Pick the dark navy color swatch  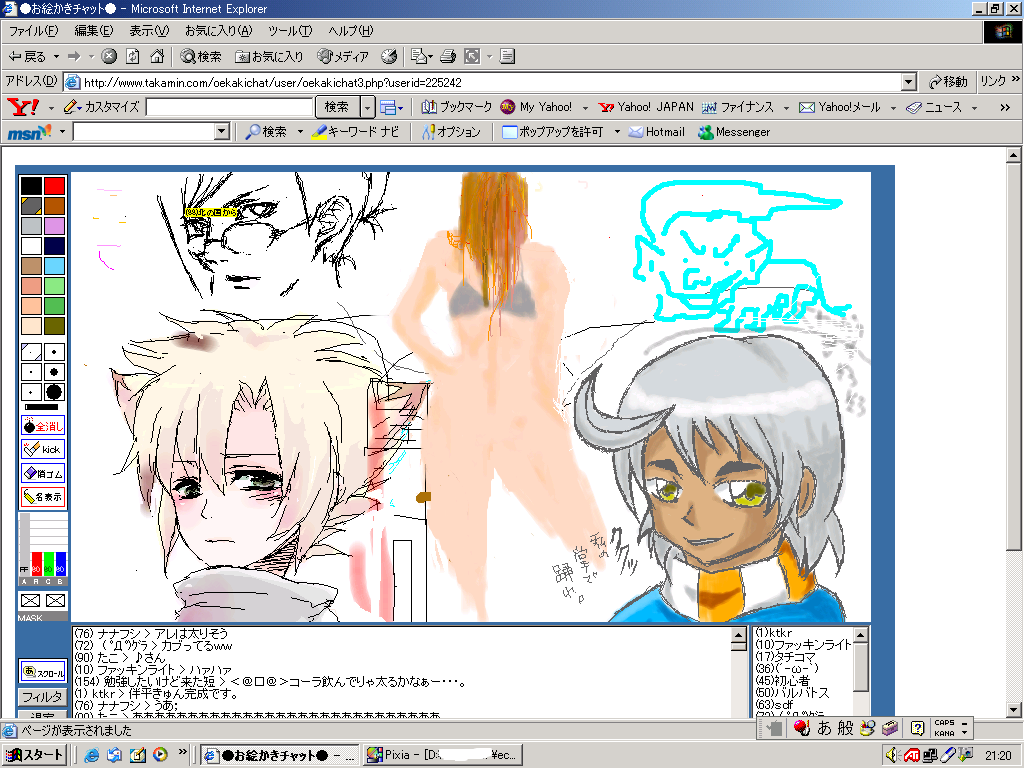(x=54, y=246)
